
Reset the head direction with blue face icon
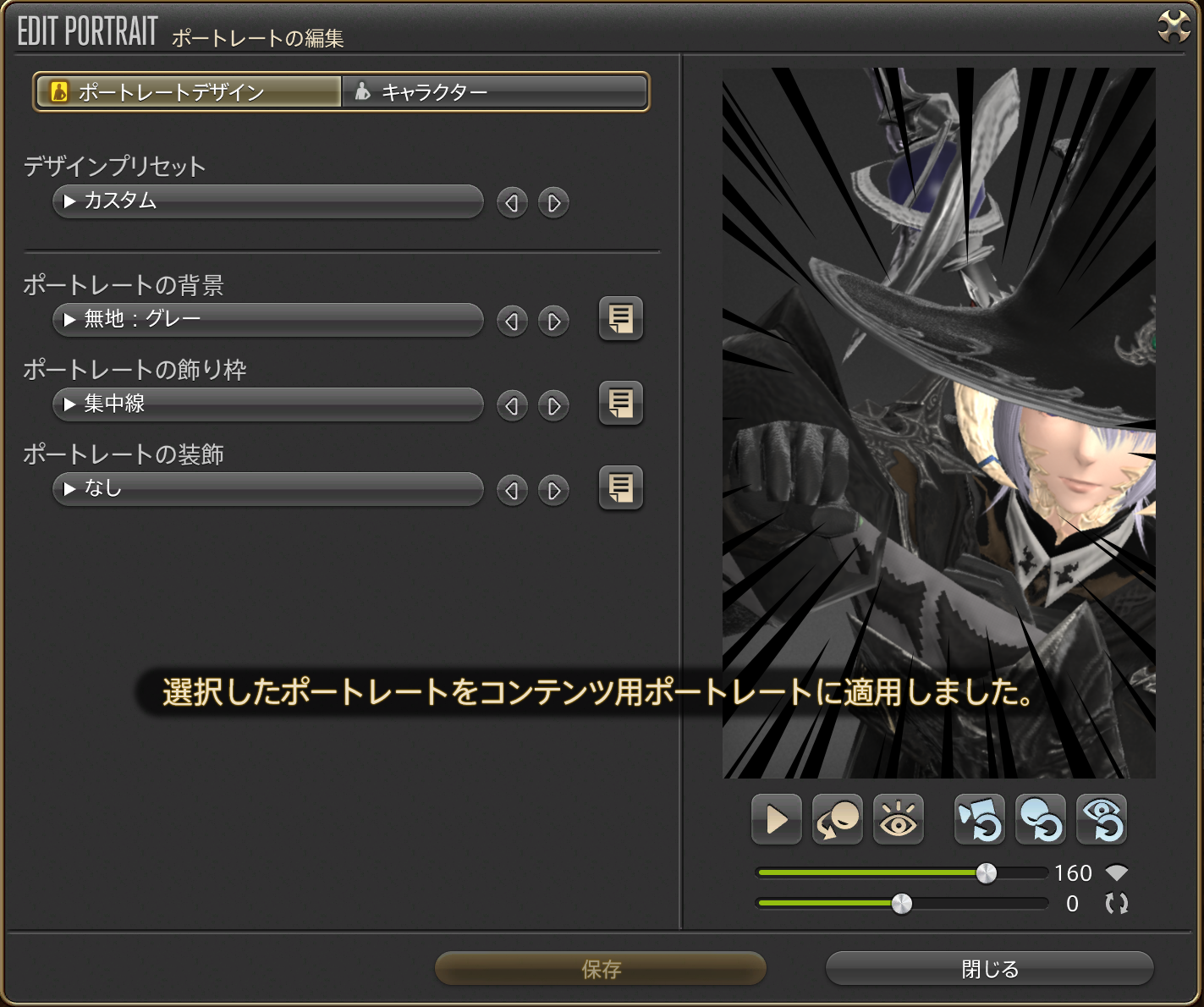[1040, 819]
